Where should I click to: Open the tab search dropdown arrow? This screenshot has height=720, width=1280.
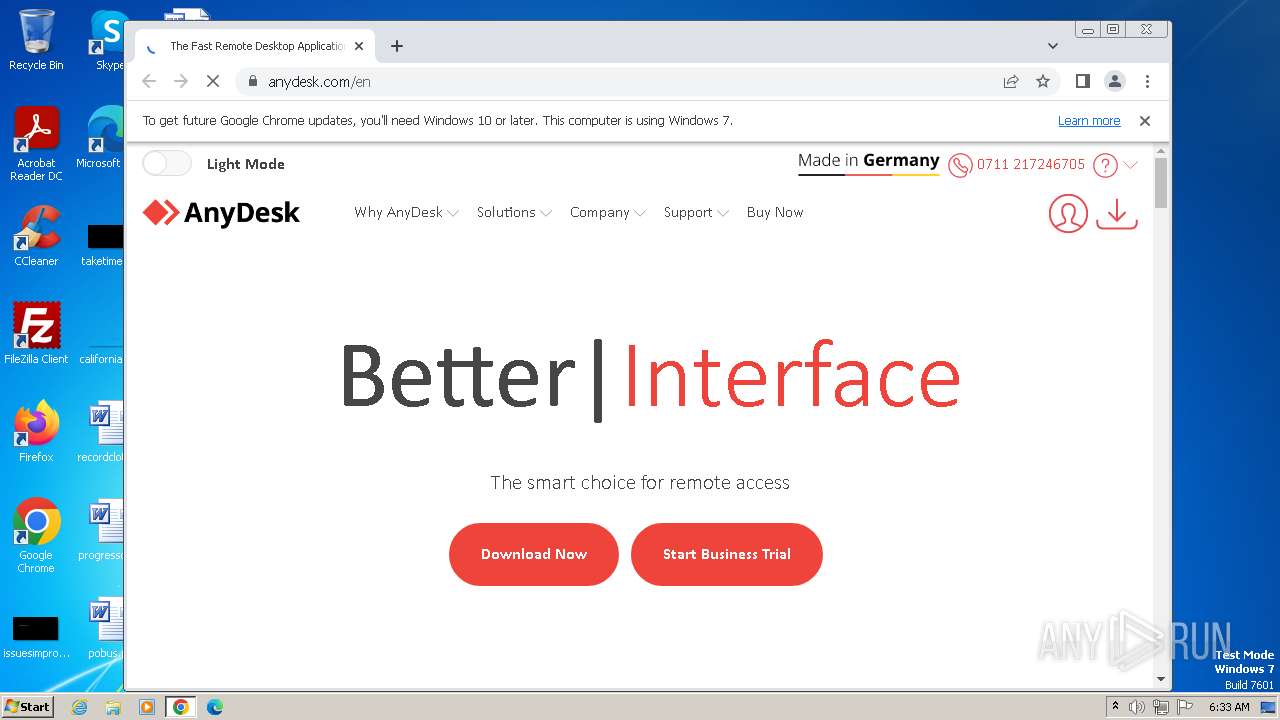point(1053,46)
